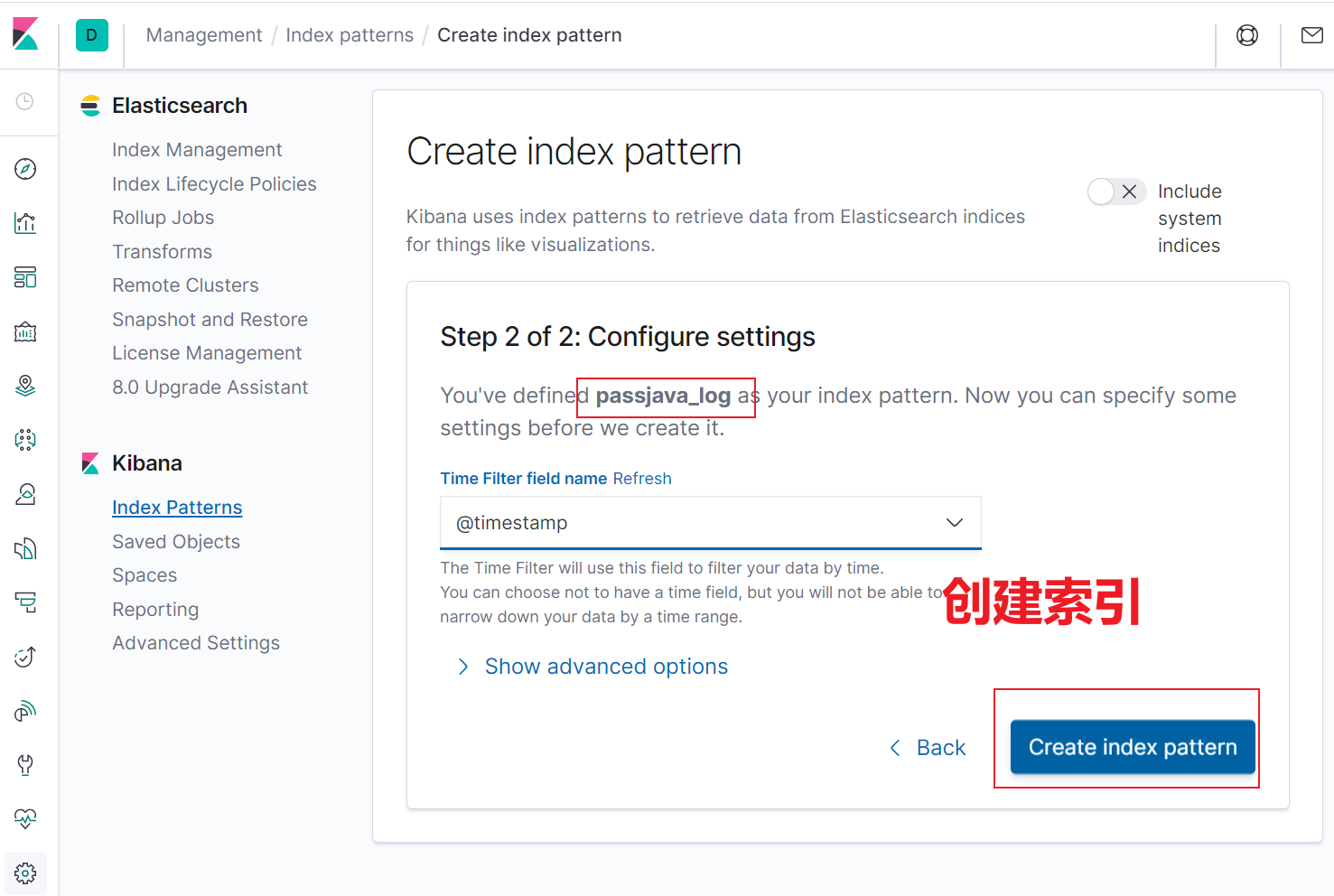Open the help menu icon in header

(1247, 35)
